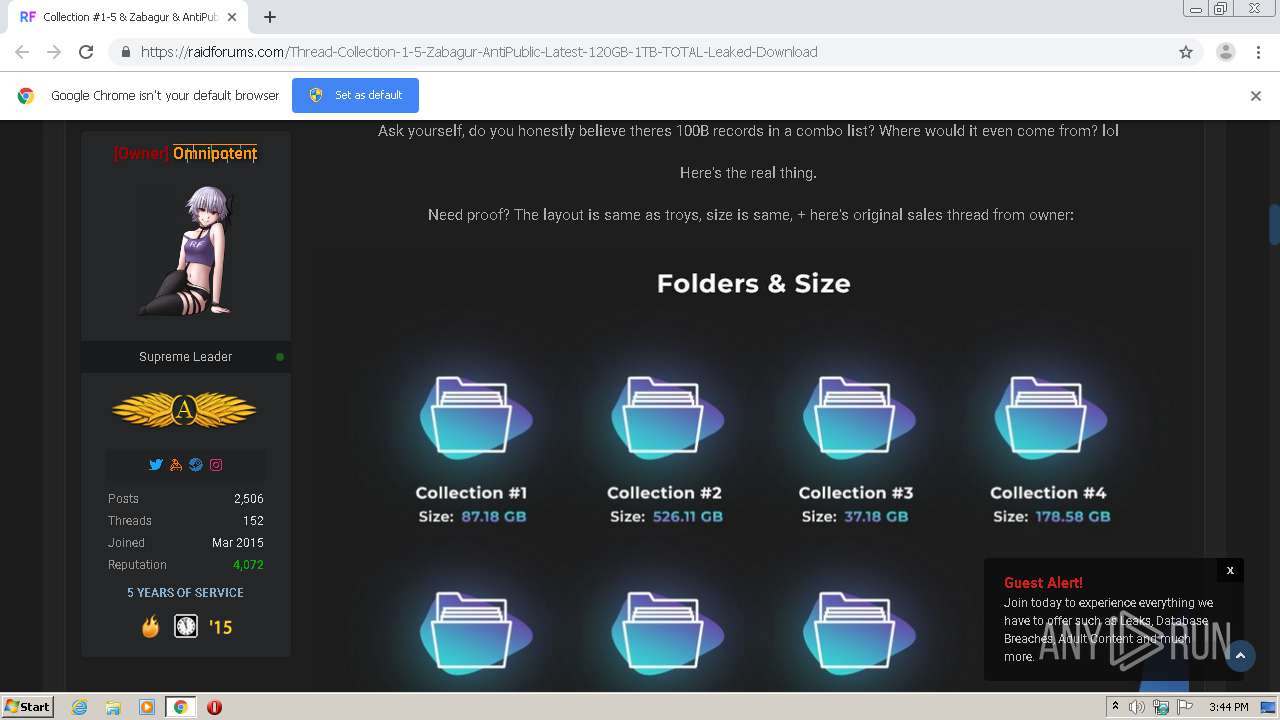The image size is (1280, 720).
Task: Go forward to the next page
Action: point(54,52)
